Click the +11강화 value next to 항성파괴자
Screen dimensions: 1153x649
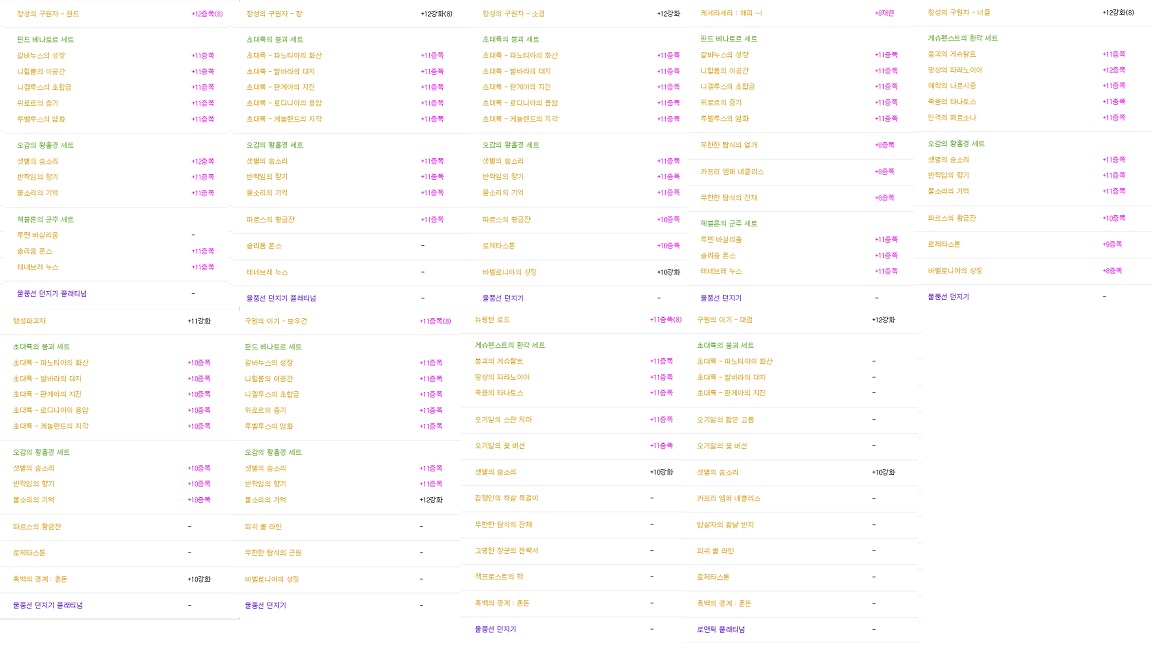[198, 320]
